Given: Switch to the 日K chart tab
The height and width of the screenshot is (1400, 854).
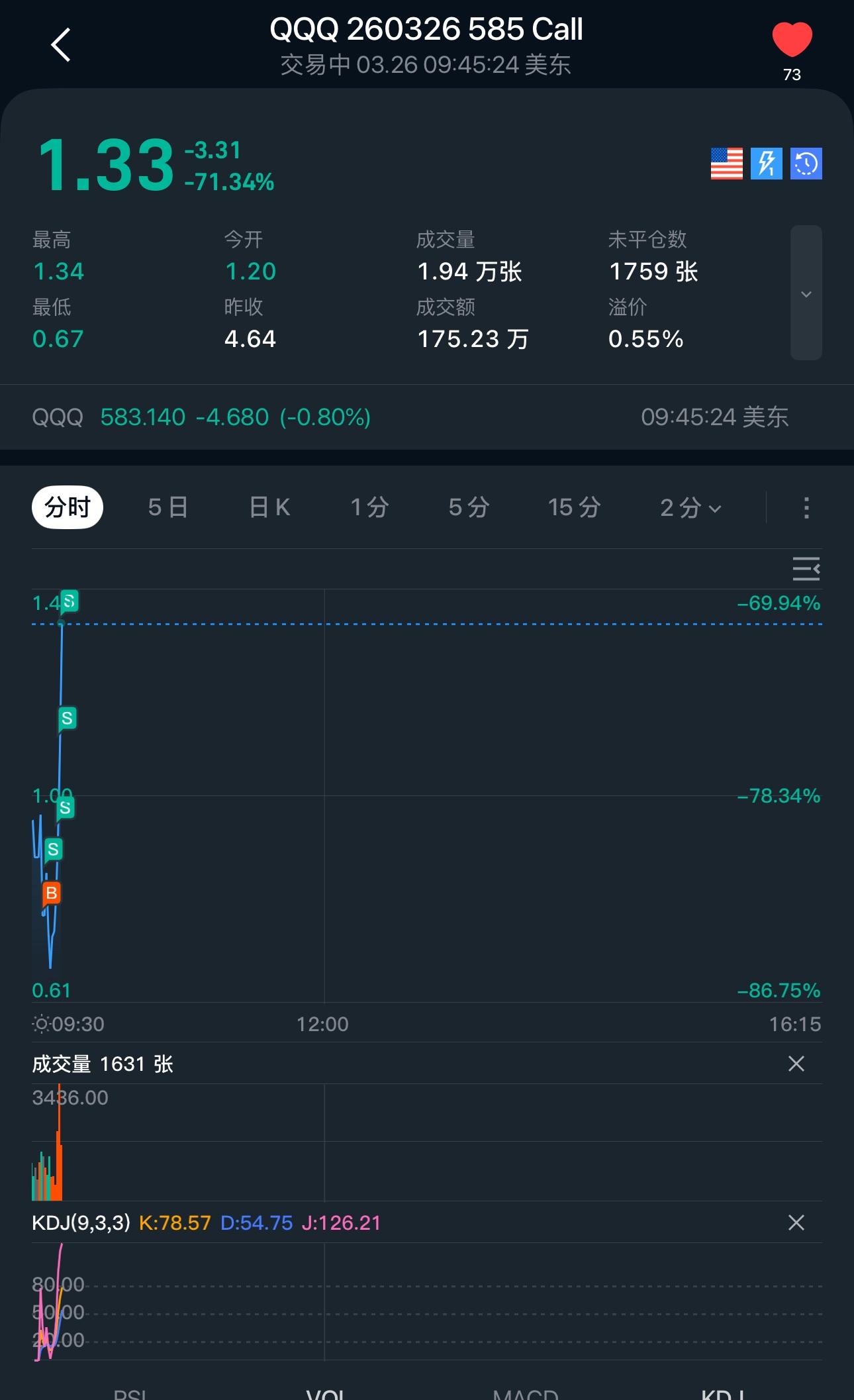Looking at the screenshot, I should (269, 507).
